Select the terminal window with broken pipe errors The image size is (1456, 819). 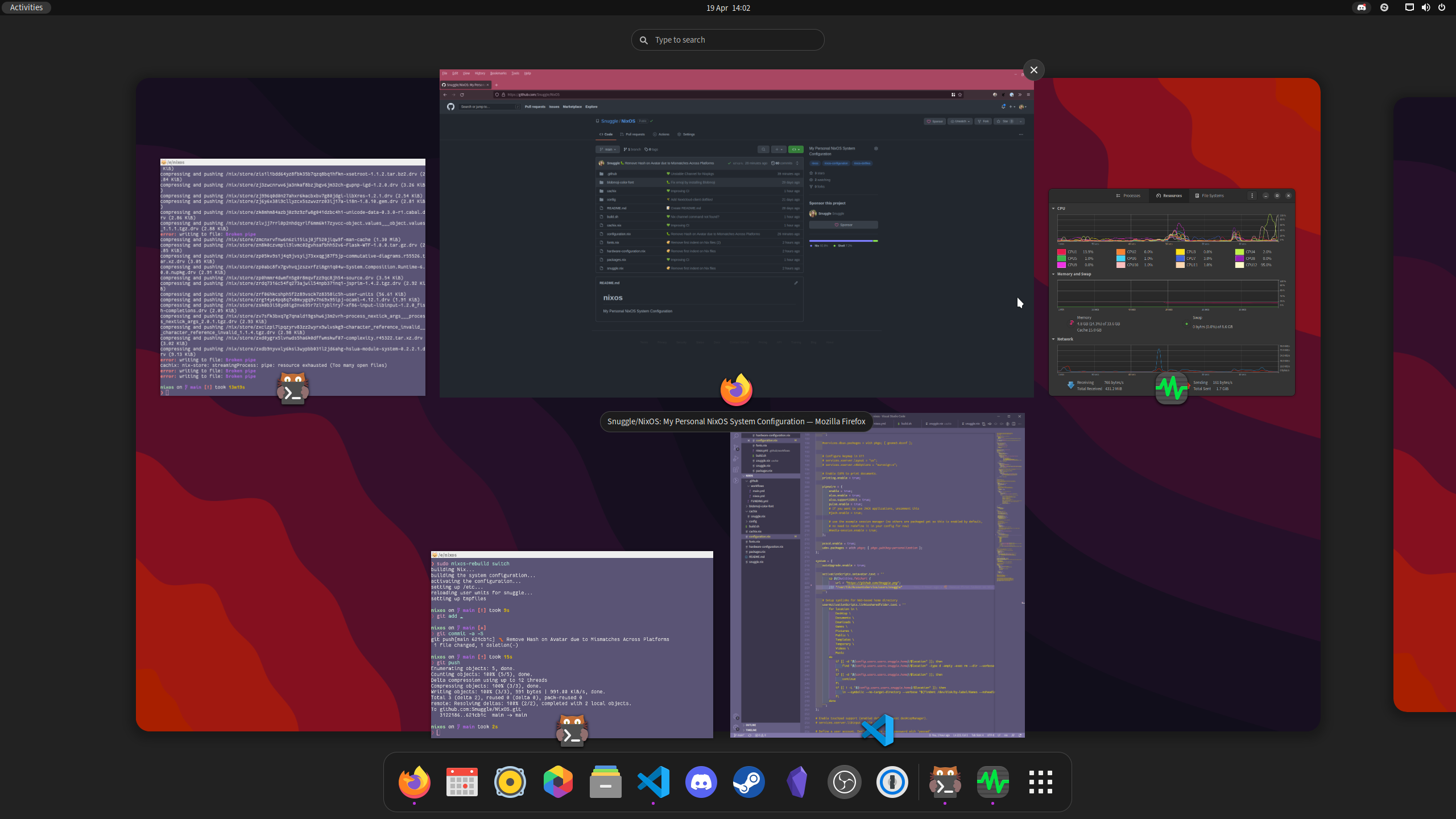[x=293, y=277]
